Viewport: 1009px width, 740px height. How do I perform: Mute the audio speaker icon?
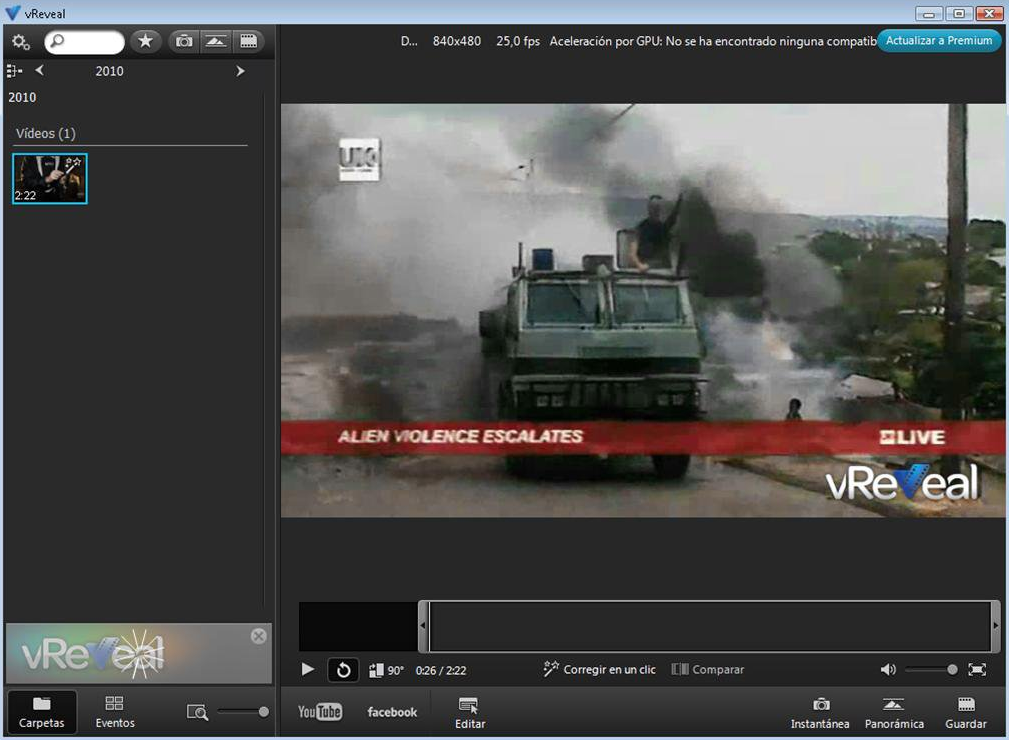point(888,670)
